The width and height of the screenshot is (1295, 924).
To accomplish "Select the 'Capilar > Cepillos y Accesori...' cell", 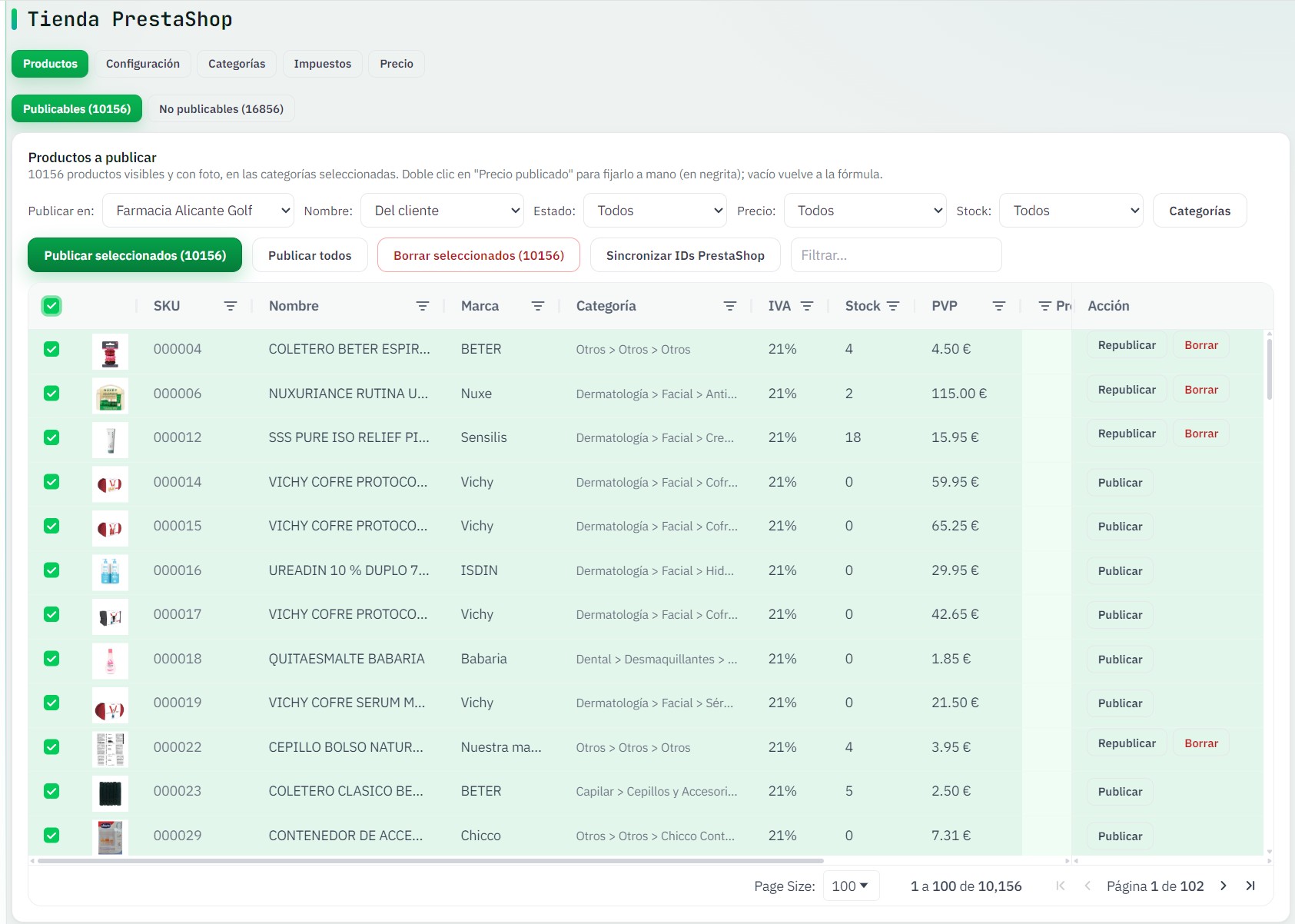I will click(x=656, y=791).
